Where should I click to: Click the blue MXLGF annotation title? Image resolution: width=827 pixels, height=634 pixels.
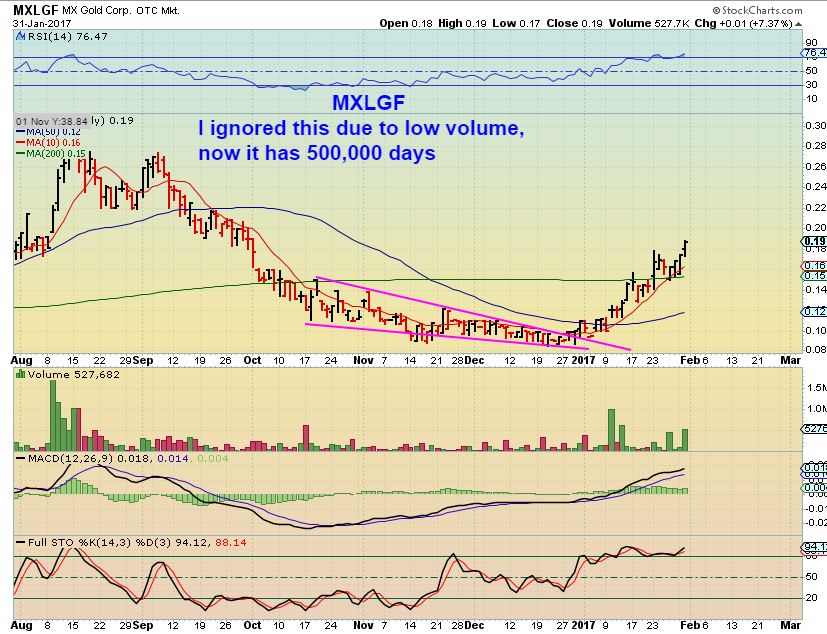369,102
